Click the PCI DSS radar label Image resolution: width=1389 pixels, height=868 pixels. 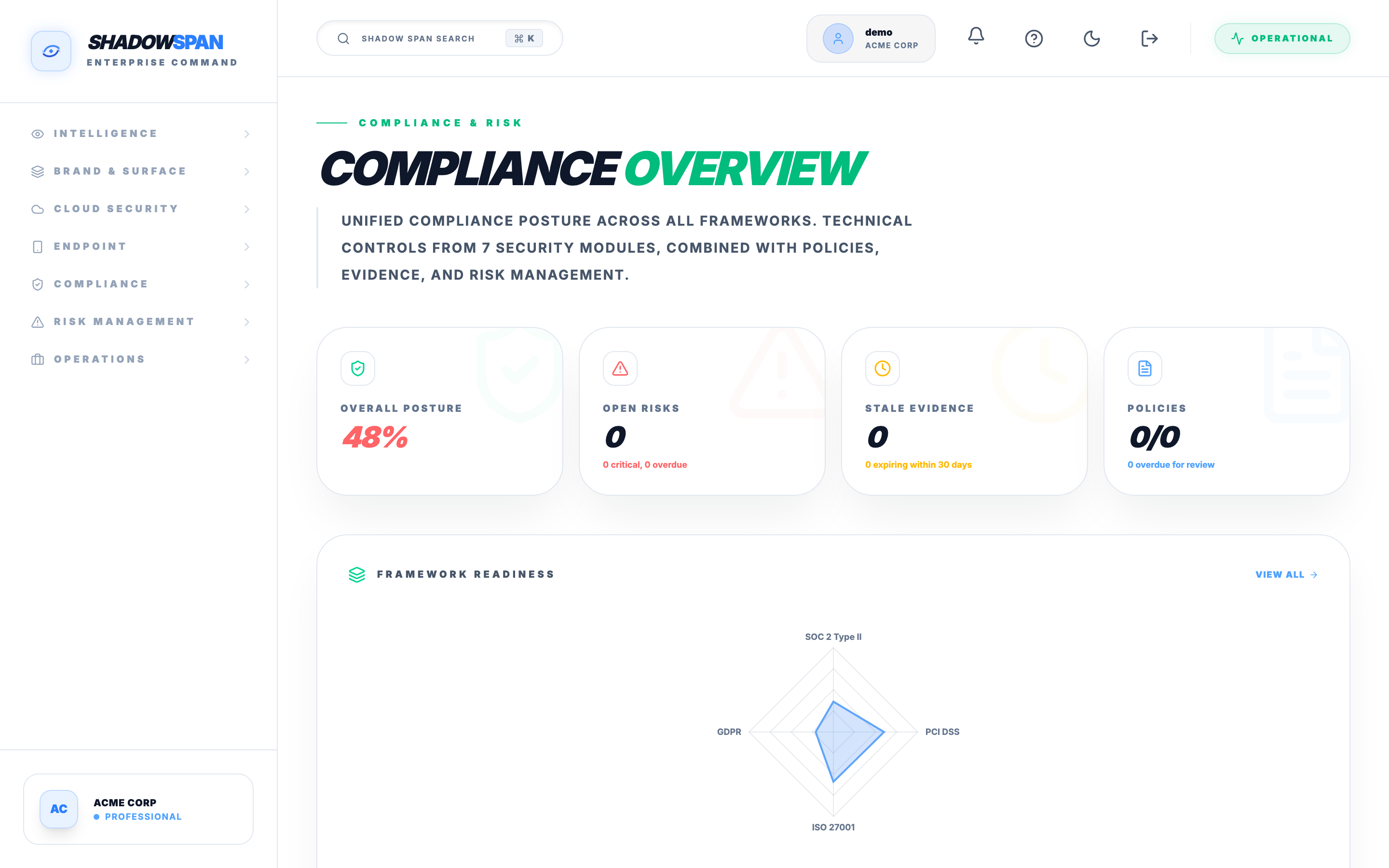point(942,732)
